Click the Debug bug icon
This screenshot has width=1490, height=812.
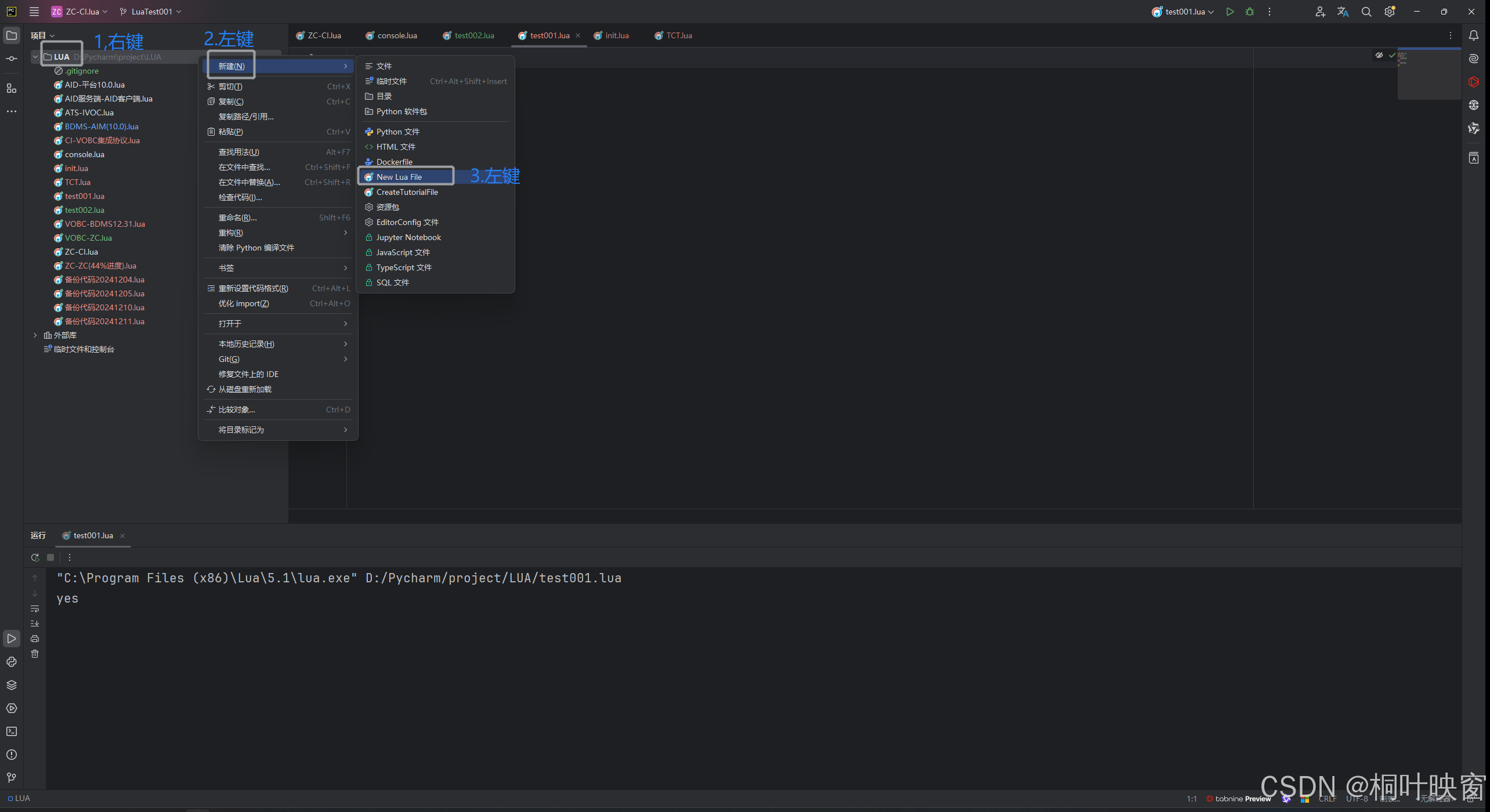pyautogui.click(x=1250, y=12)
